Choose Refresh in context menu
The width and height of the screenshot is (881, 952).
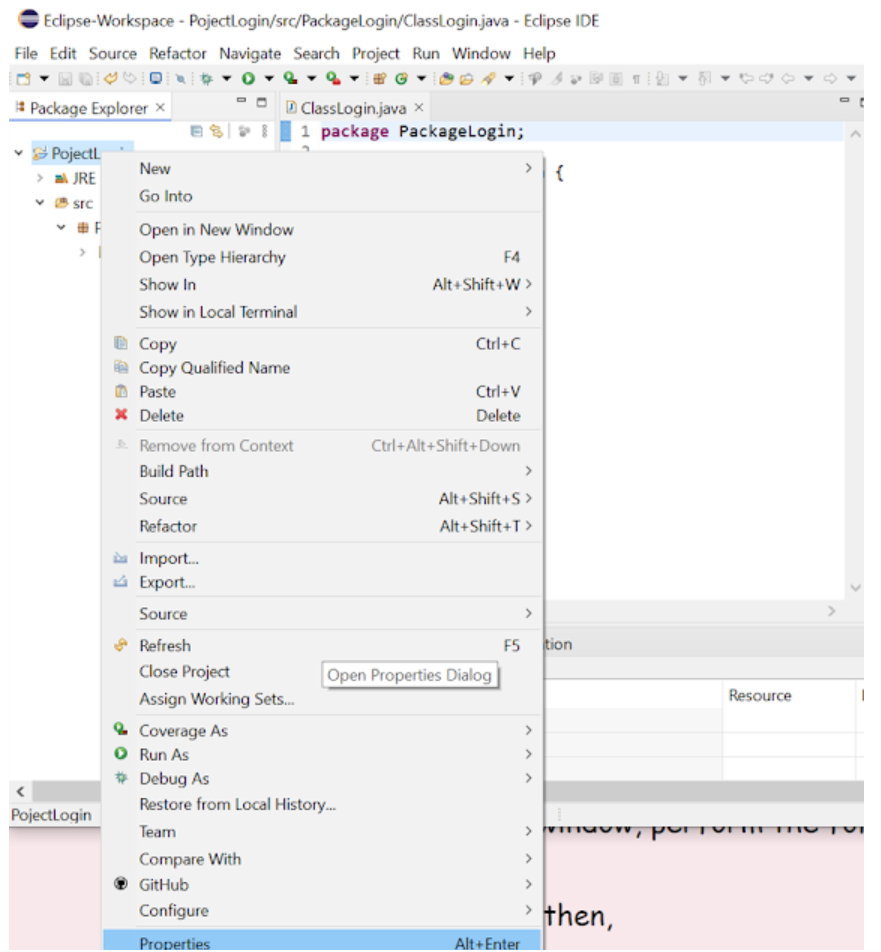pyautogui.click(x=322, y=645)
